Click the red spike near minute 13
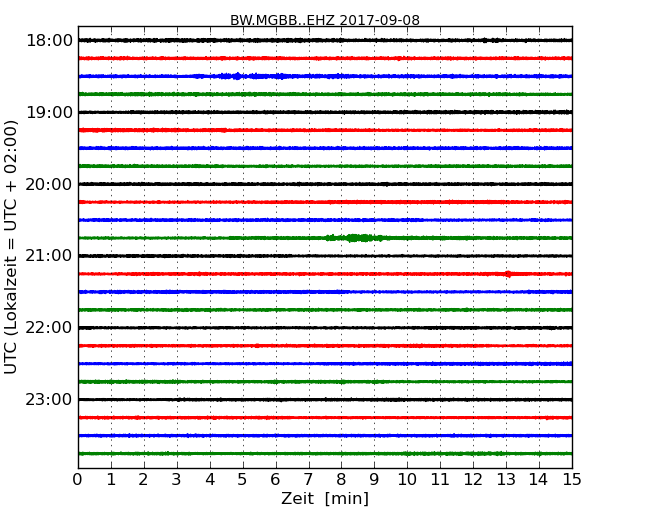This screenshot has height=520, width=650. (x=508, y=274)
